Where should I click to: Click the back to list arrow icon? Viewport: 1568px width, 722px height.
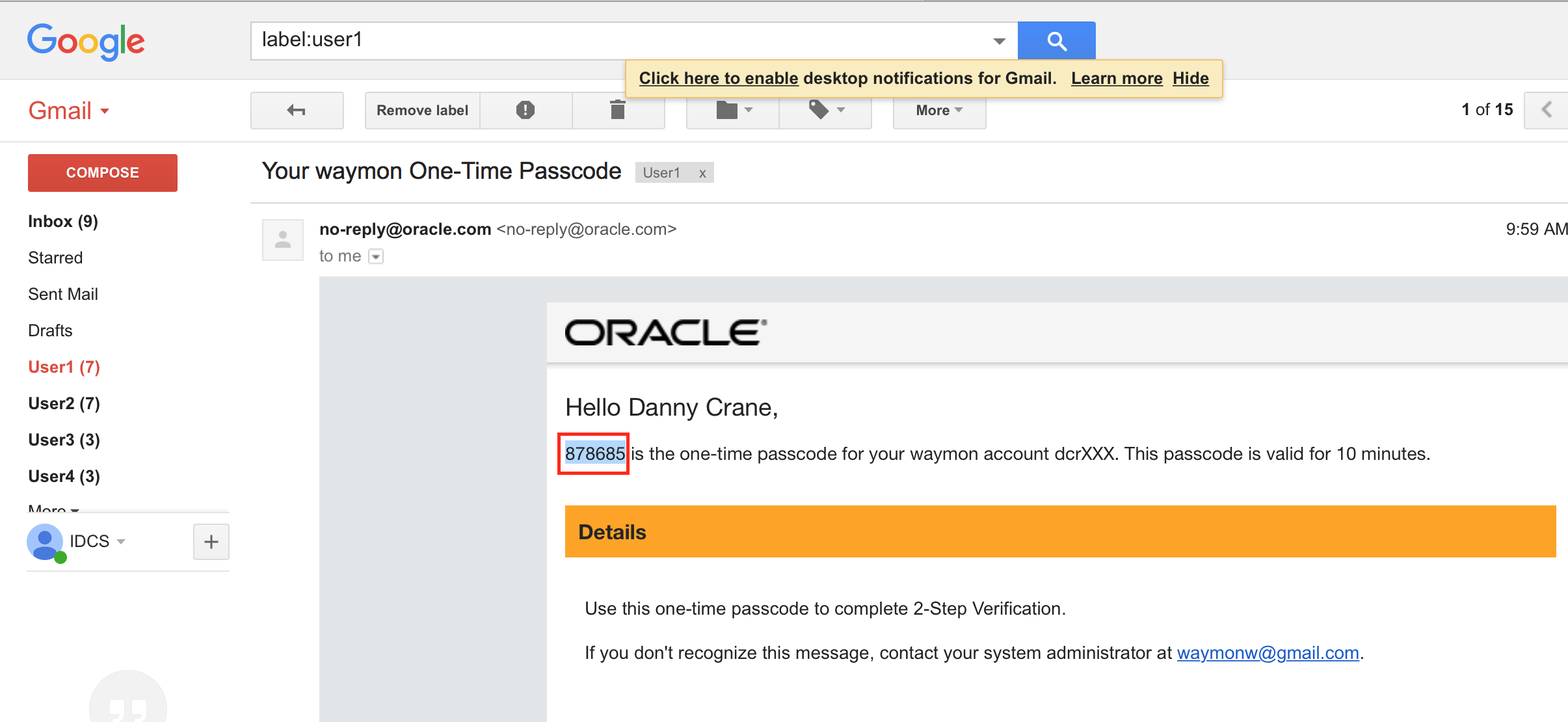(x=297, y=111)
